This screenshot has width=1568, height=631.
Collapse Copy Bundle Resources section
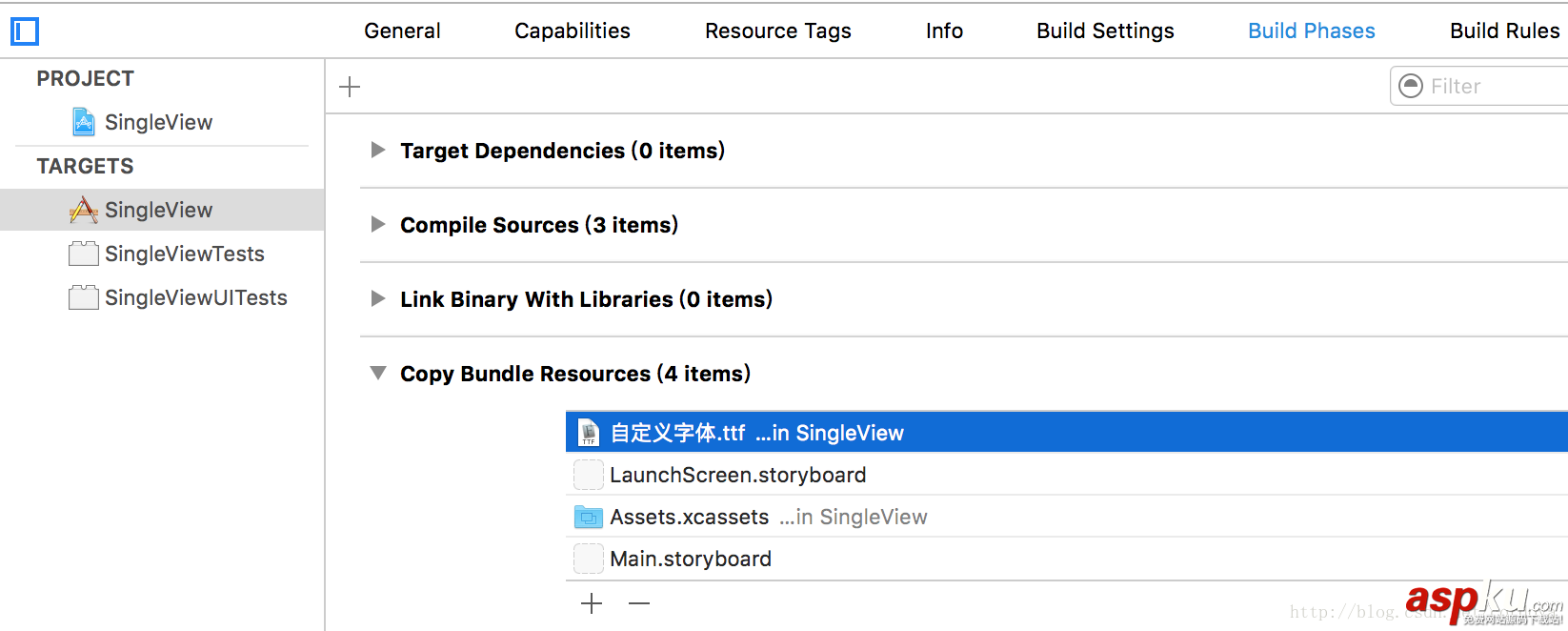pos(378,373)
